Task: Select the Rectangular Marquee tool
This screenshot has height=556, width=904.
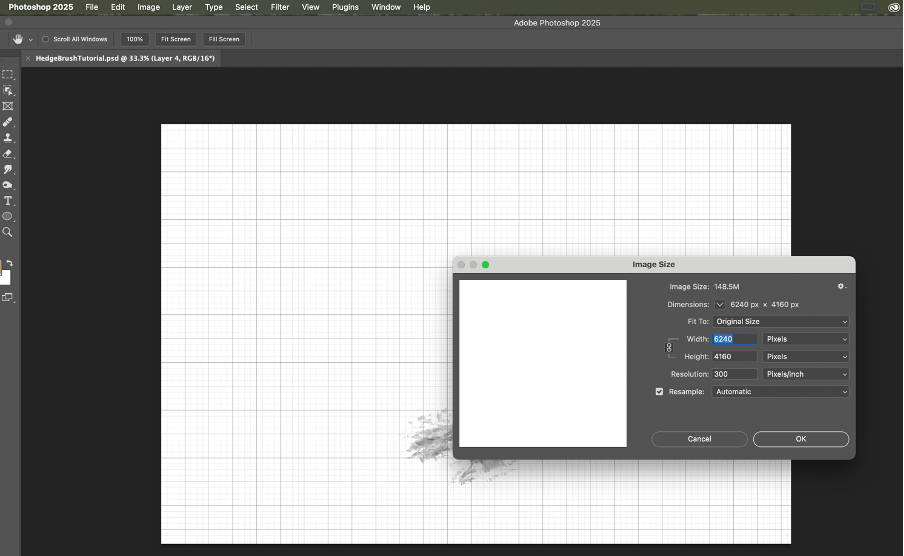Action: [8, 74]
